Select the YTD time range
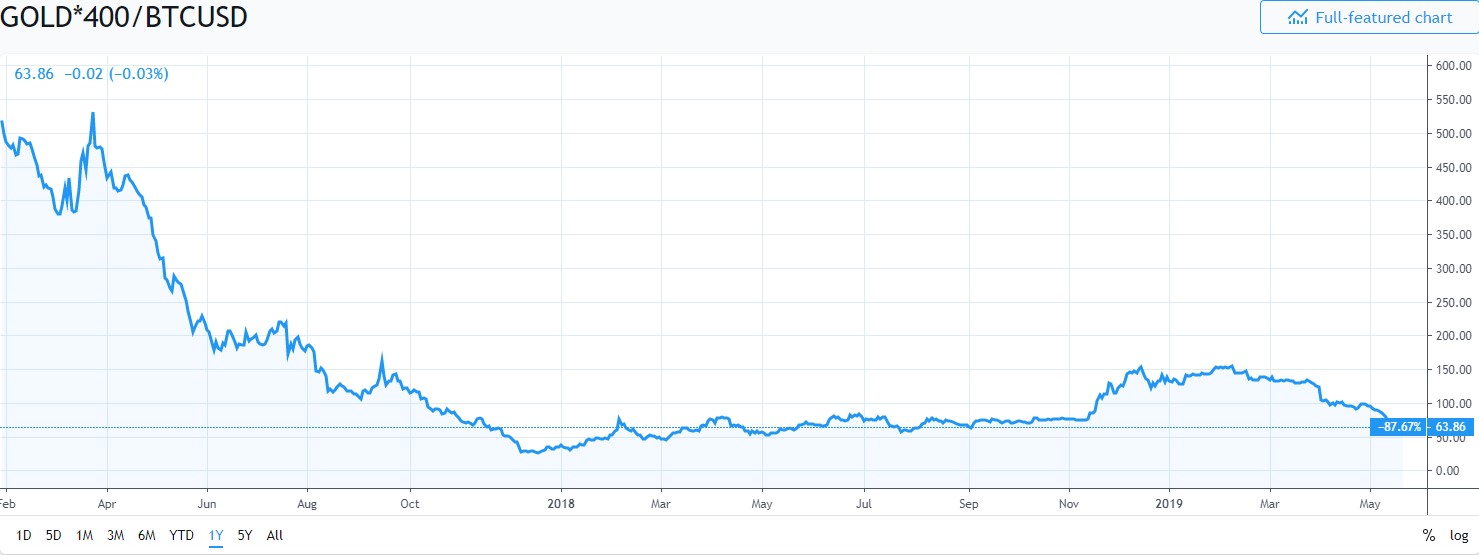The height and width of the screenshot is (555, 1479). pyautogui.click(x=181, y=535)
